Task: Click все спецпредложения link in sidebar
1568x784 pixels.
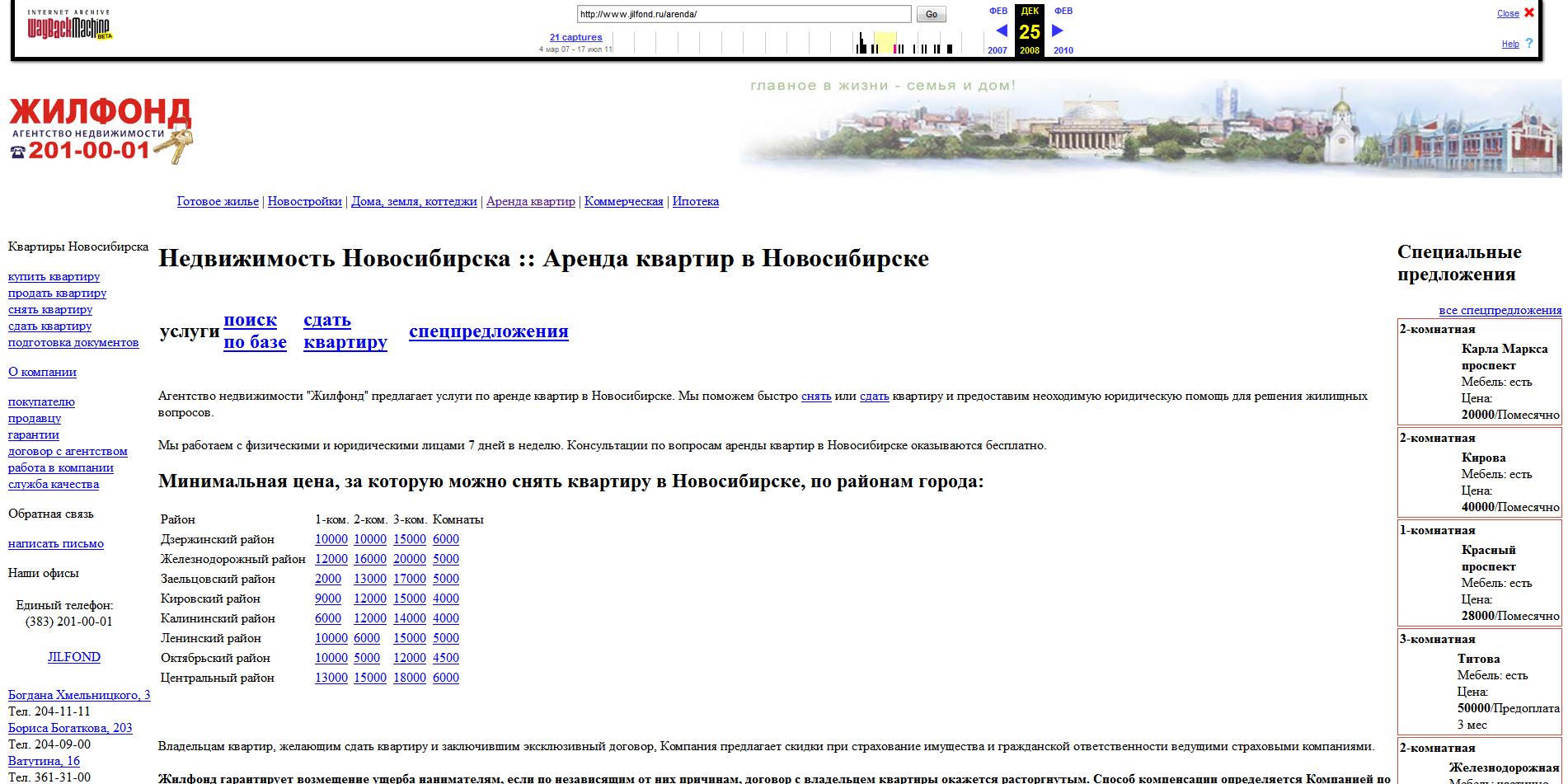Action: [x=1500, y=310]
